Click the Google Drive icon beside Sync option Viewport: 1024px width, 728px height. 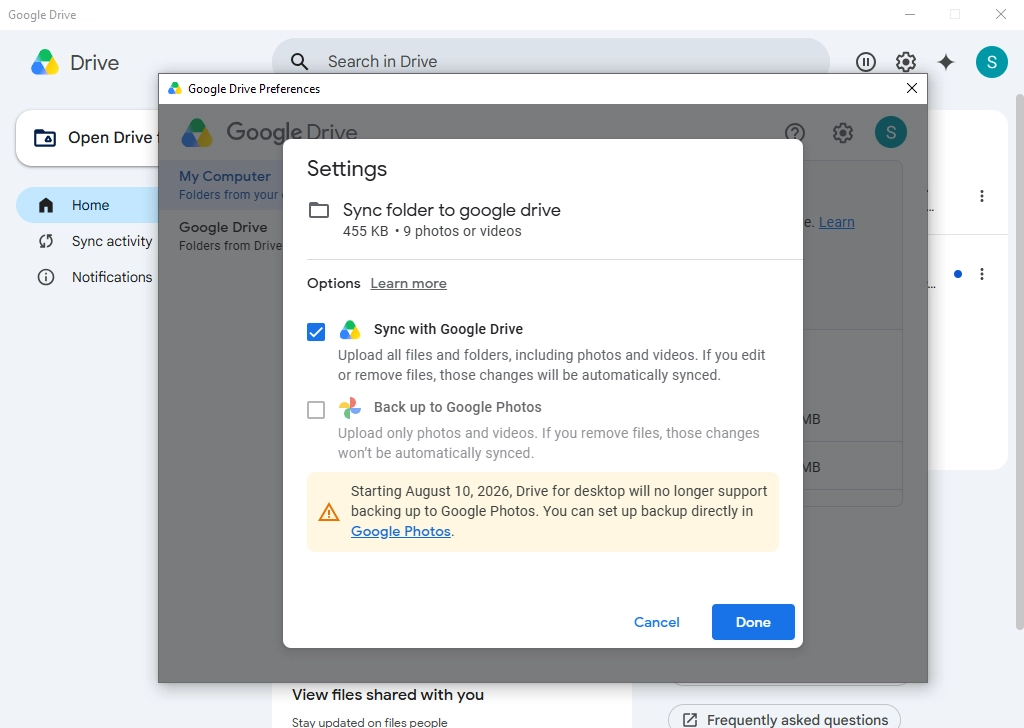(x=350, y=330)
